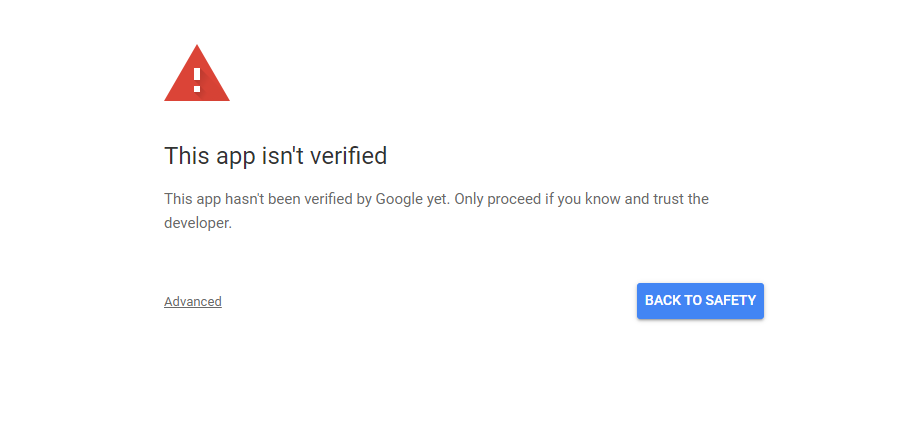Click the red alert icon above the heading
This screenshot has height=439, width=909.
[x=197, y=73]
